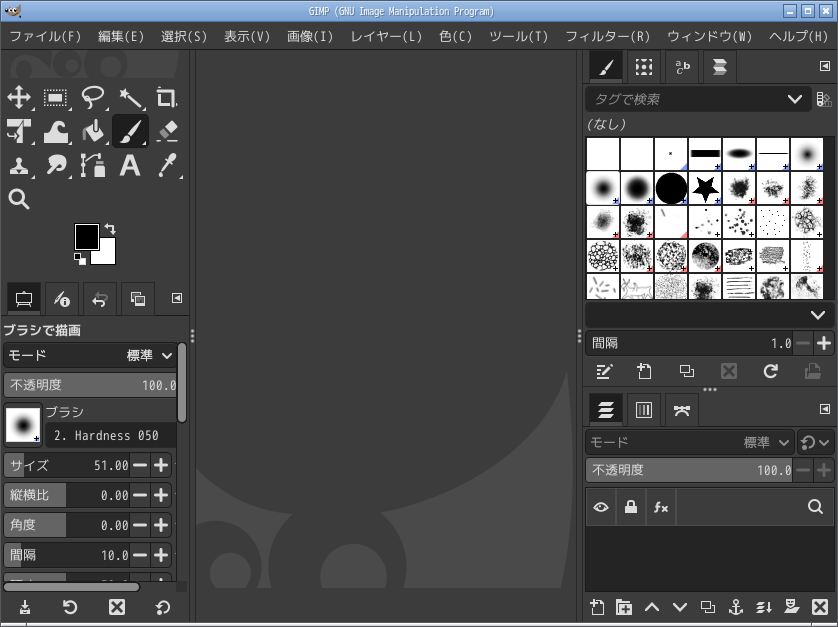The width and height of the screenshot is (838, 627).
Task: Select the Zoom magnifier tool
Action: 19,199
